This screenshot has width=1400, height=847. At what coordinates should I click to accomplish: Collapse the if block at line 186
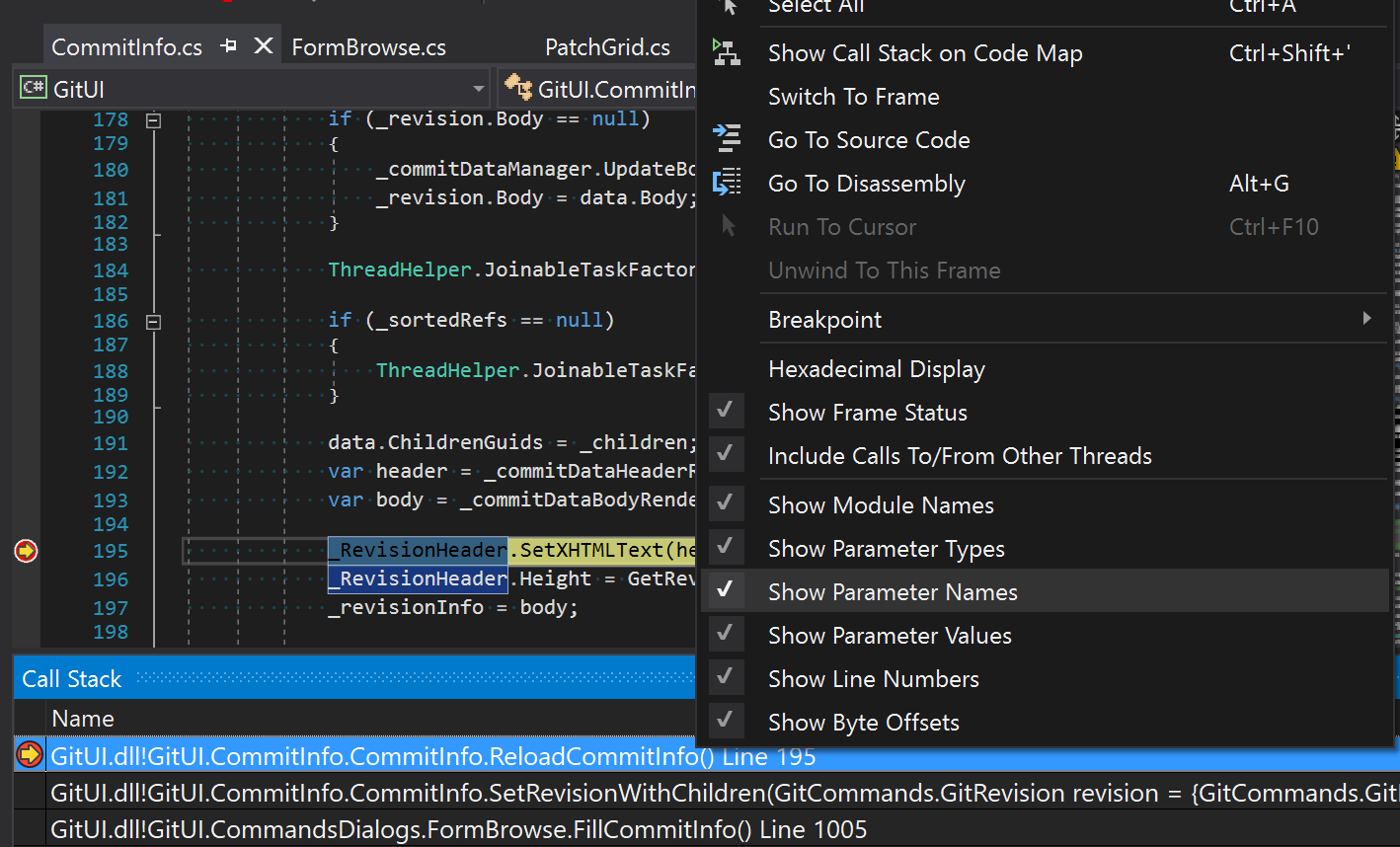153,321
